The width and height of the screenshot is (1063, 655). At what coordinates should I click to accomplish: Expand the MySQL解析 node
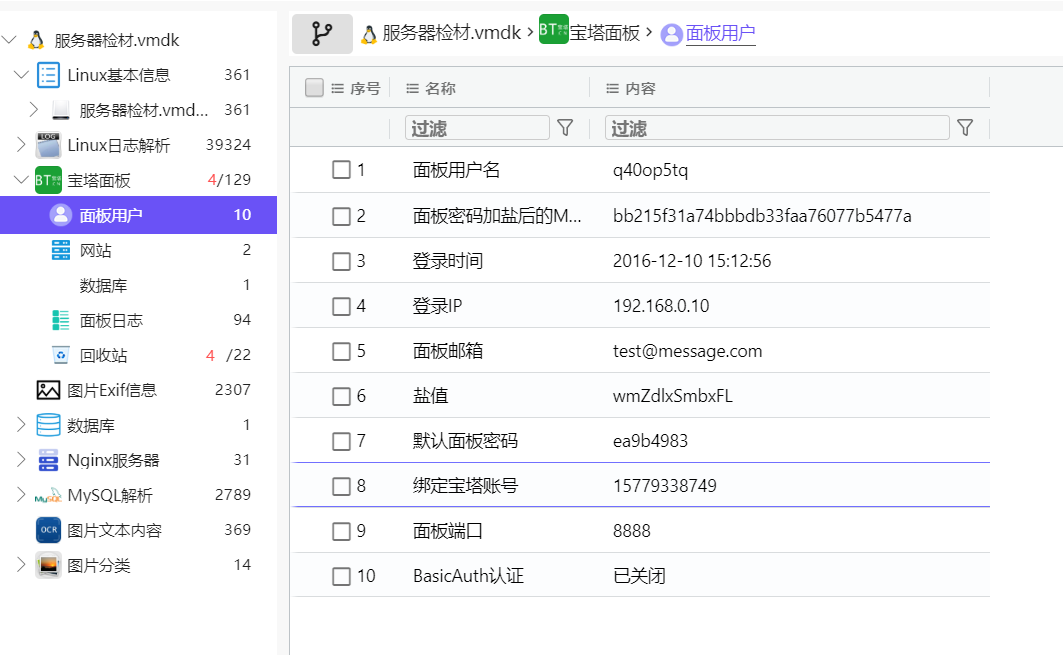(x=21, y=495)
